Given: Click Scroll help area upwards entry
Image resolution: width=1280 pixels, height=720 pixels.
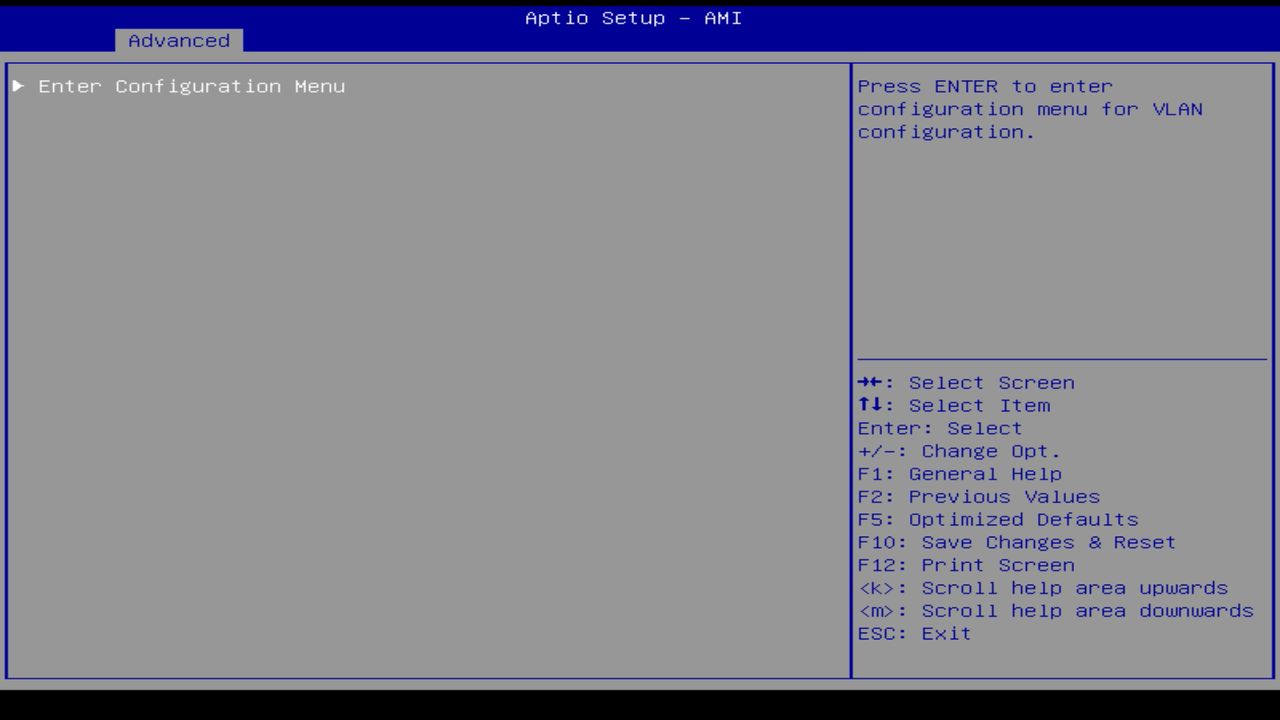Looking at the screenshot, I should 1043,587.
